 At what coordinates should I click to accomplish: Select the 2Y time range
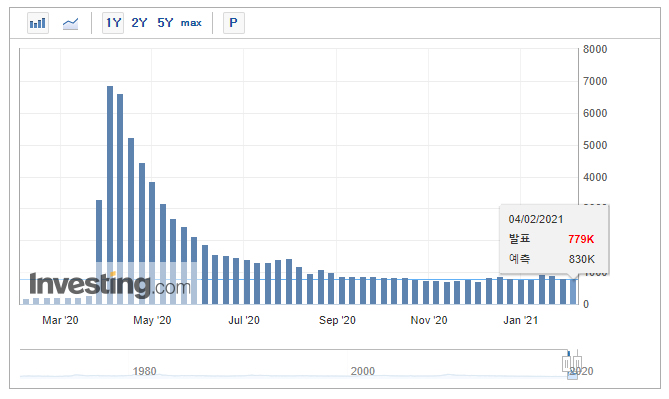coord(139,23)
